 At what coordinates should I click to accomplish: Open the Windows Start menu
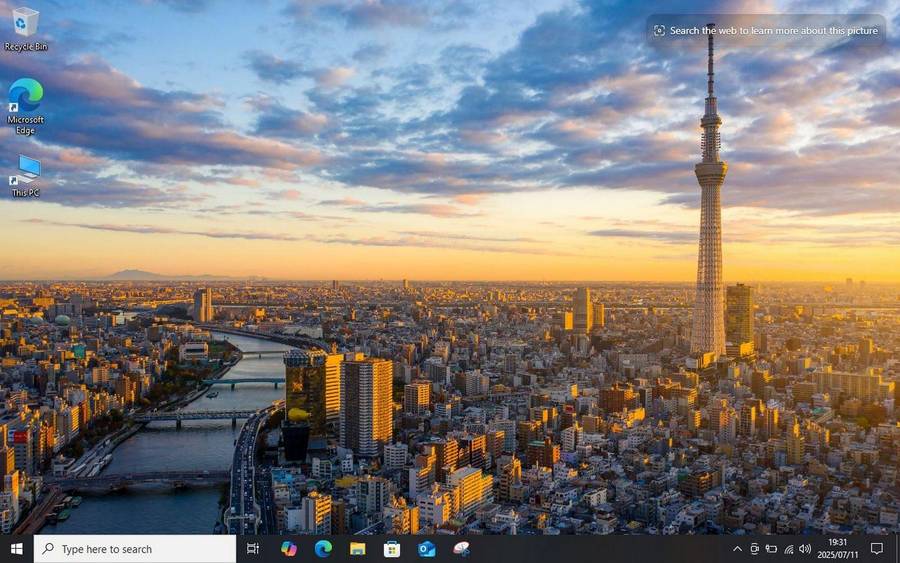[x=17, y=549]
